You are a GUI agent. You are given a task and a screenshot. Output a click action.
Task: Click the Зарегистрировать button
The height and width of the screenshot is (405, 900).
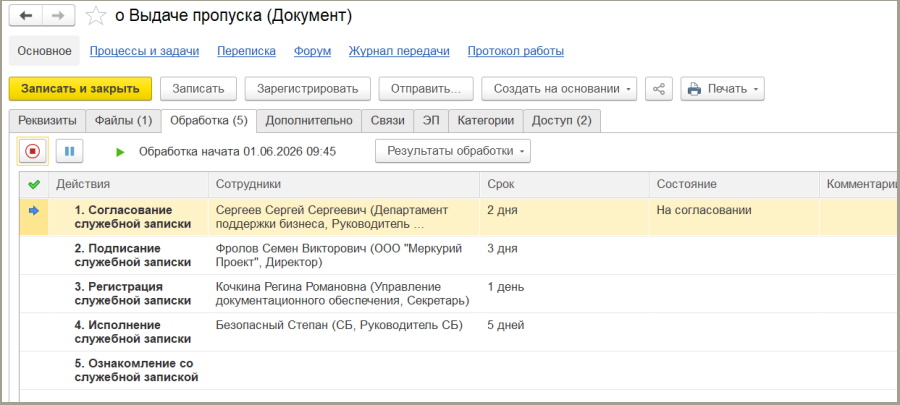pyautogui.click(x=308, y=89)
